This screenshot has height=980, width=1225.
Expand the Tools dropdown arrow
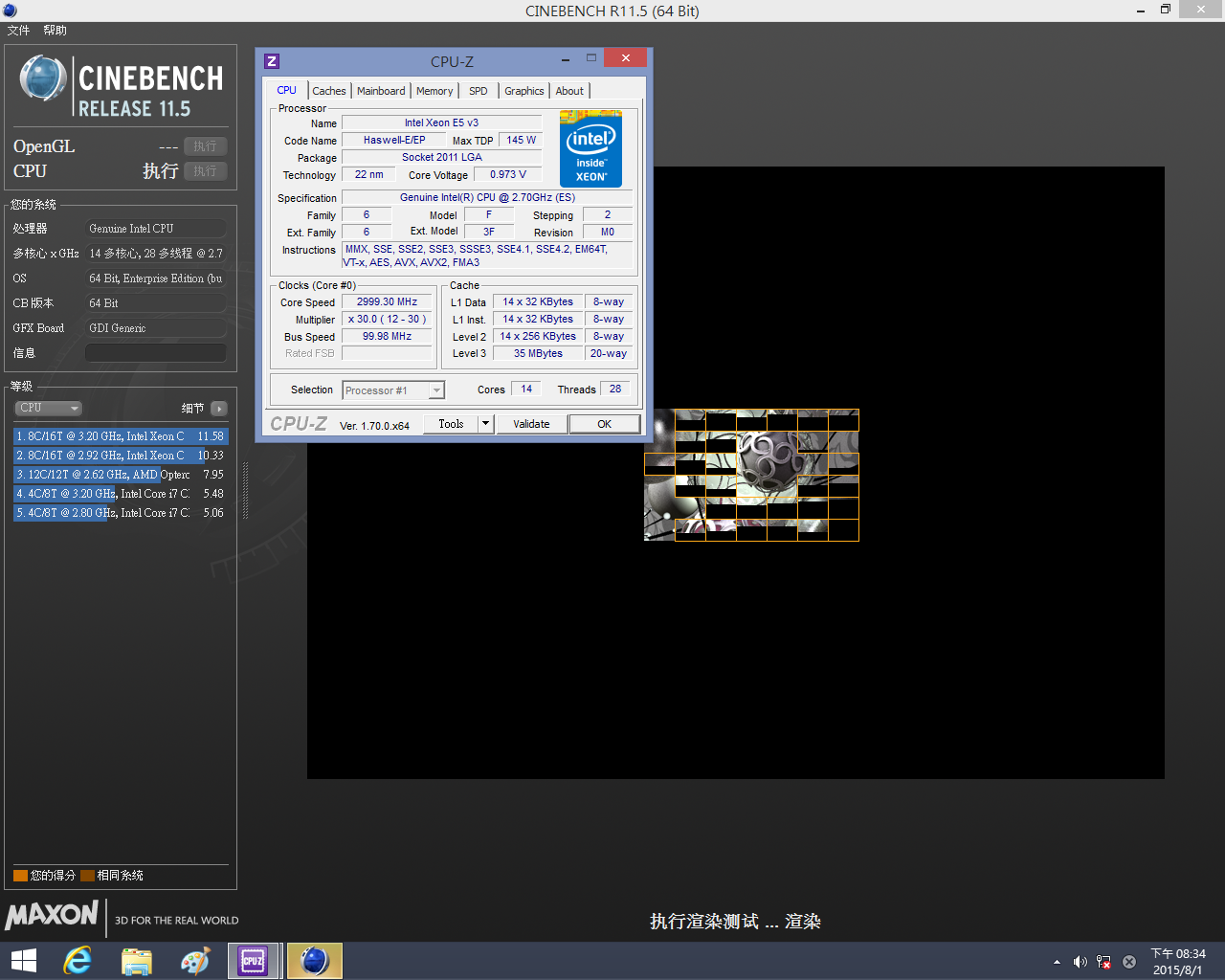(486, 424)
